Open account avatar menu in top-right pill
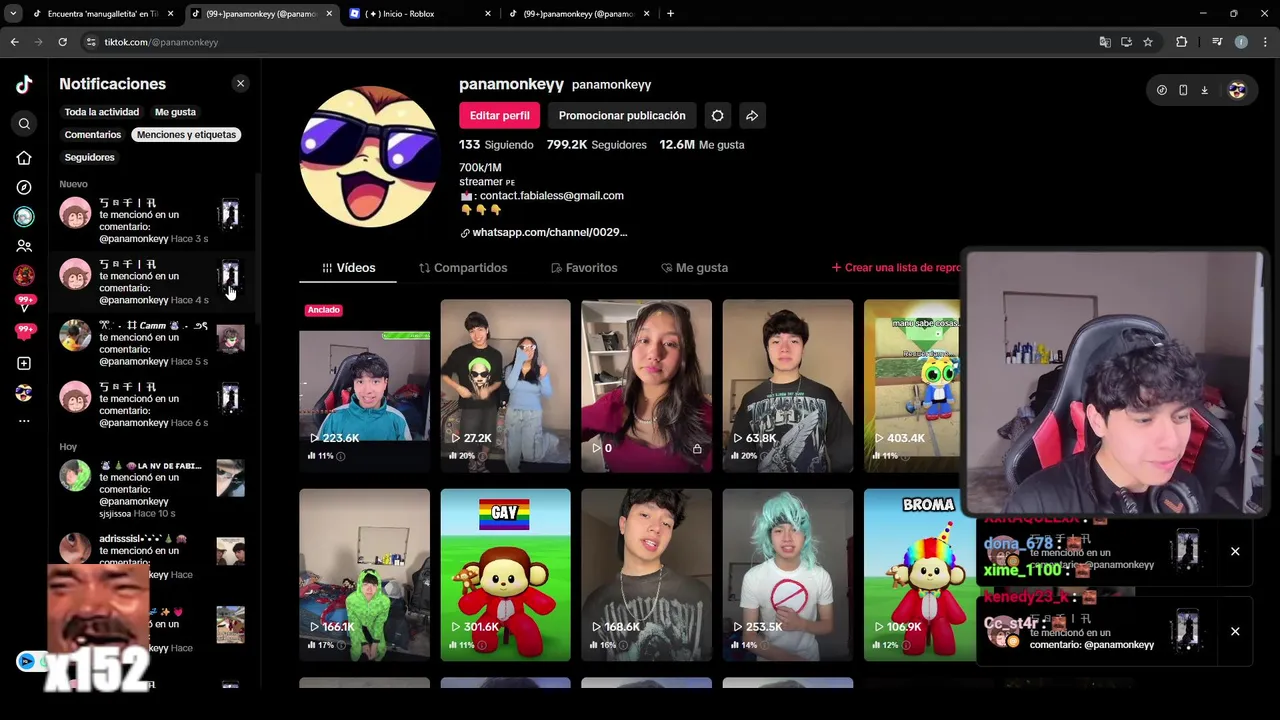Viewport: 1280px width, 720px height. [1237, 90]
